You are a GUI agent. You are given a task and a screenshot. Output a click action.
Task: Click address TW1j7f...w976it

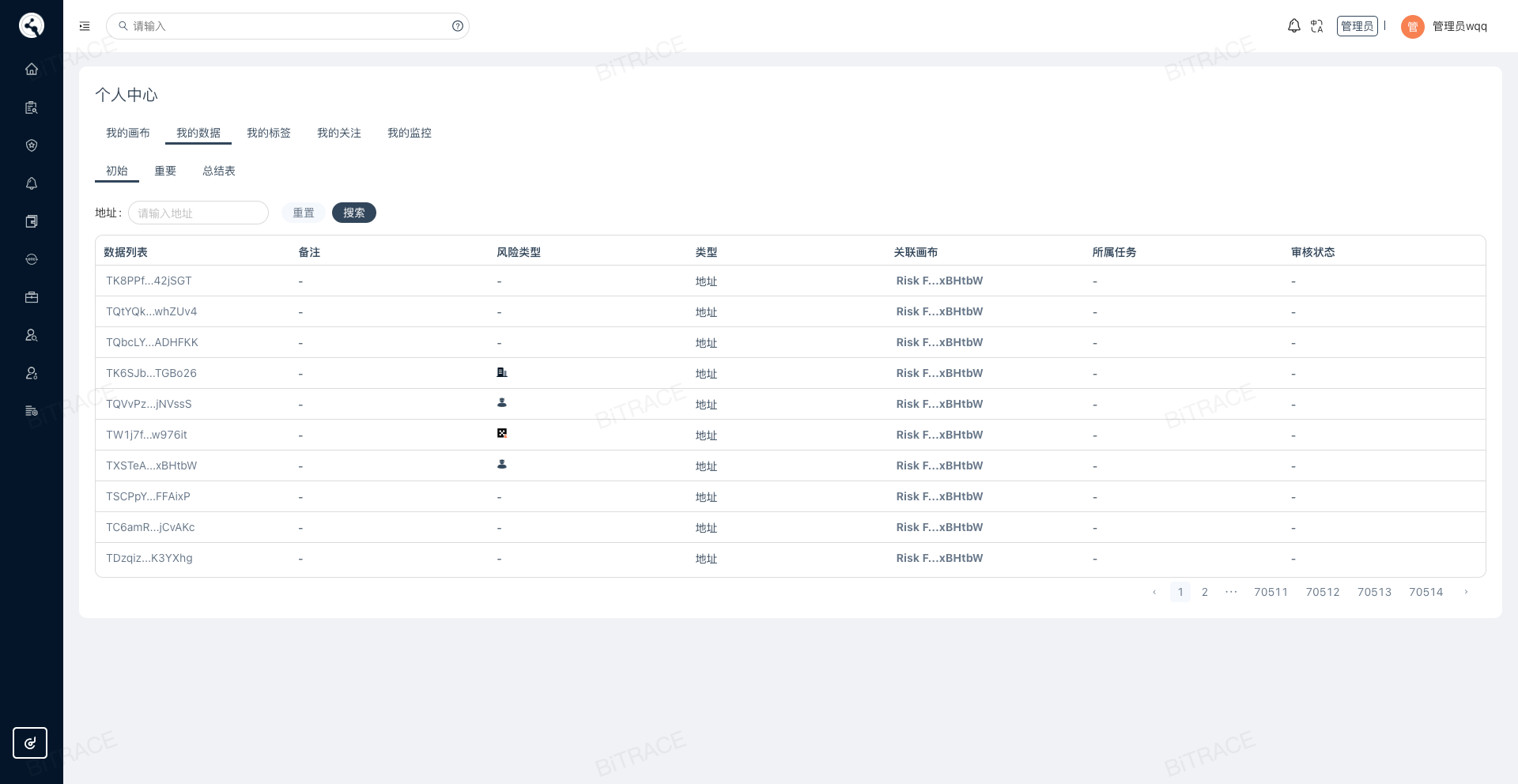tap(146, 435)
